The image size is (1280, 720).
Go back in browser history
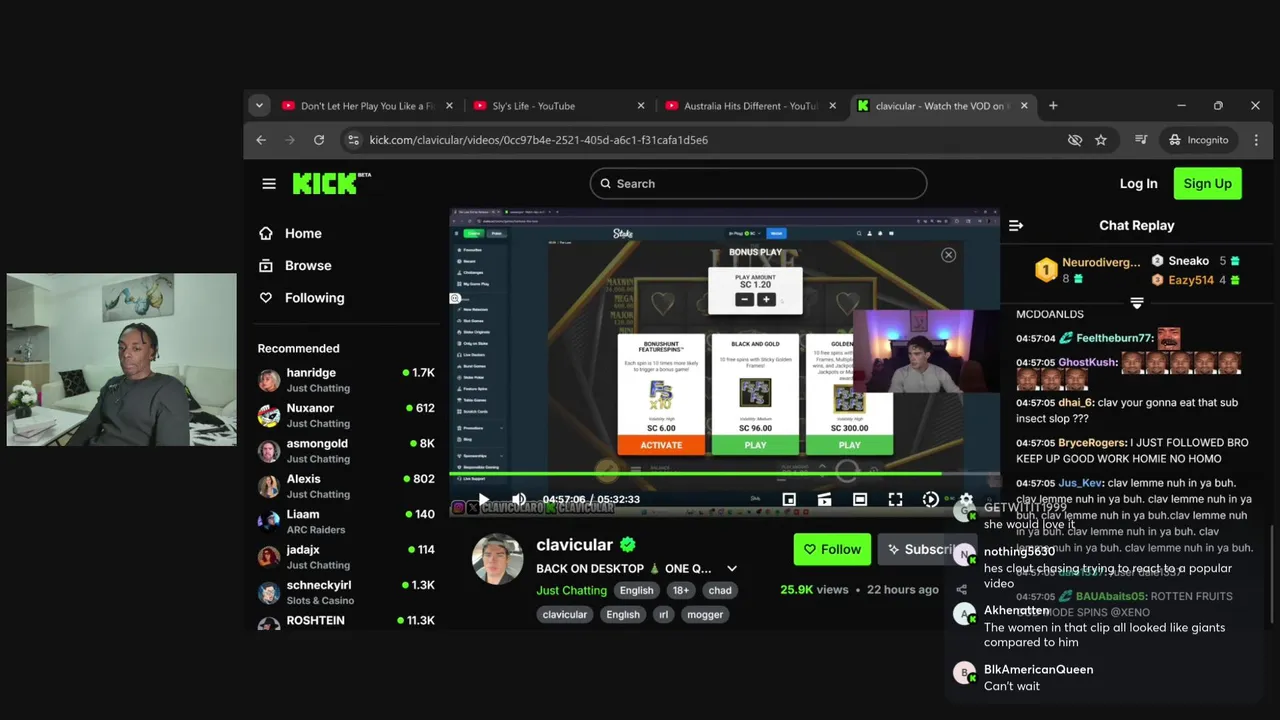tap(261, 140)
